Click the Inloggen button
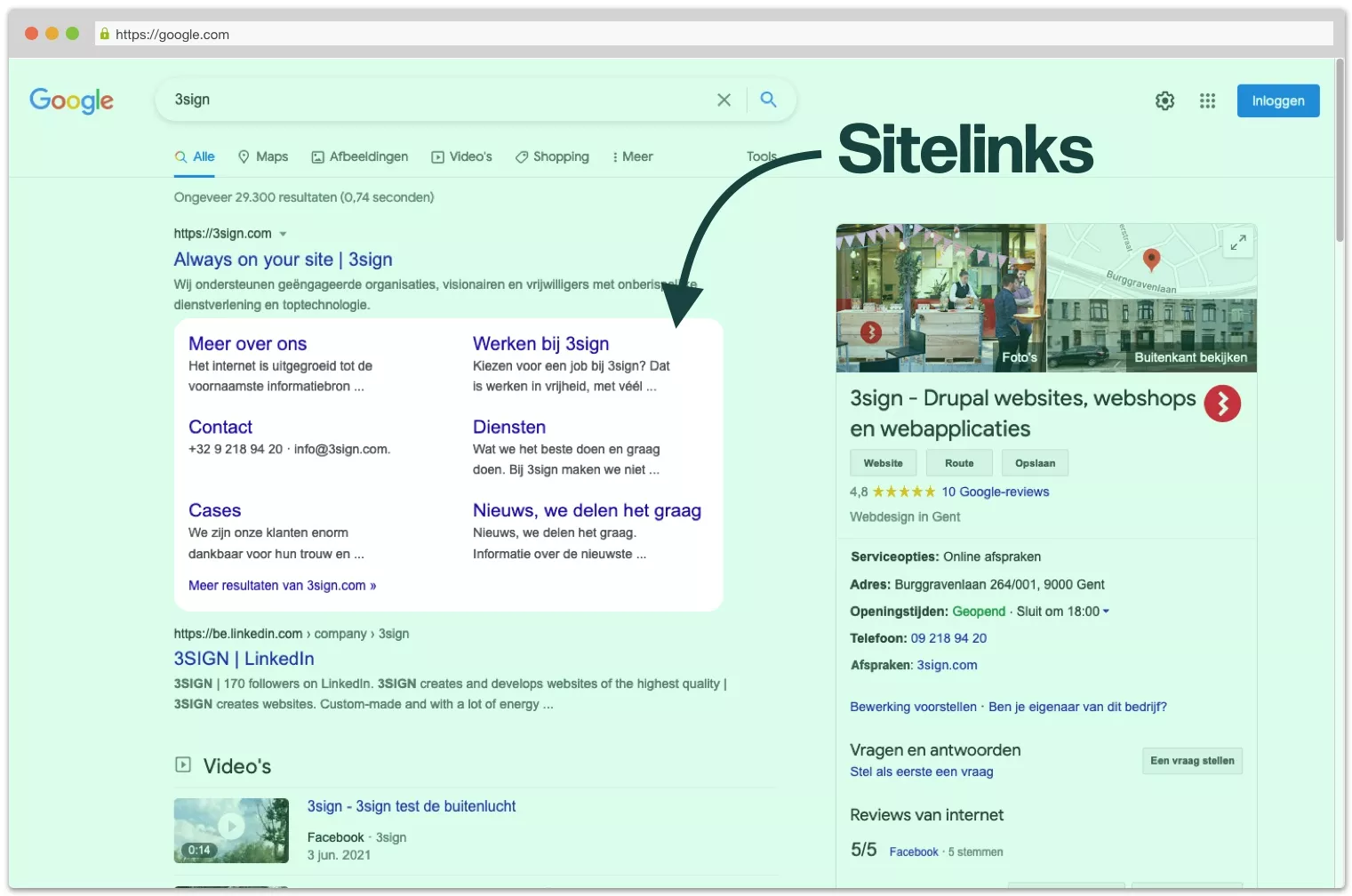The width and height of the screenshot is (1352, 896). [1277, 101]
